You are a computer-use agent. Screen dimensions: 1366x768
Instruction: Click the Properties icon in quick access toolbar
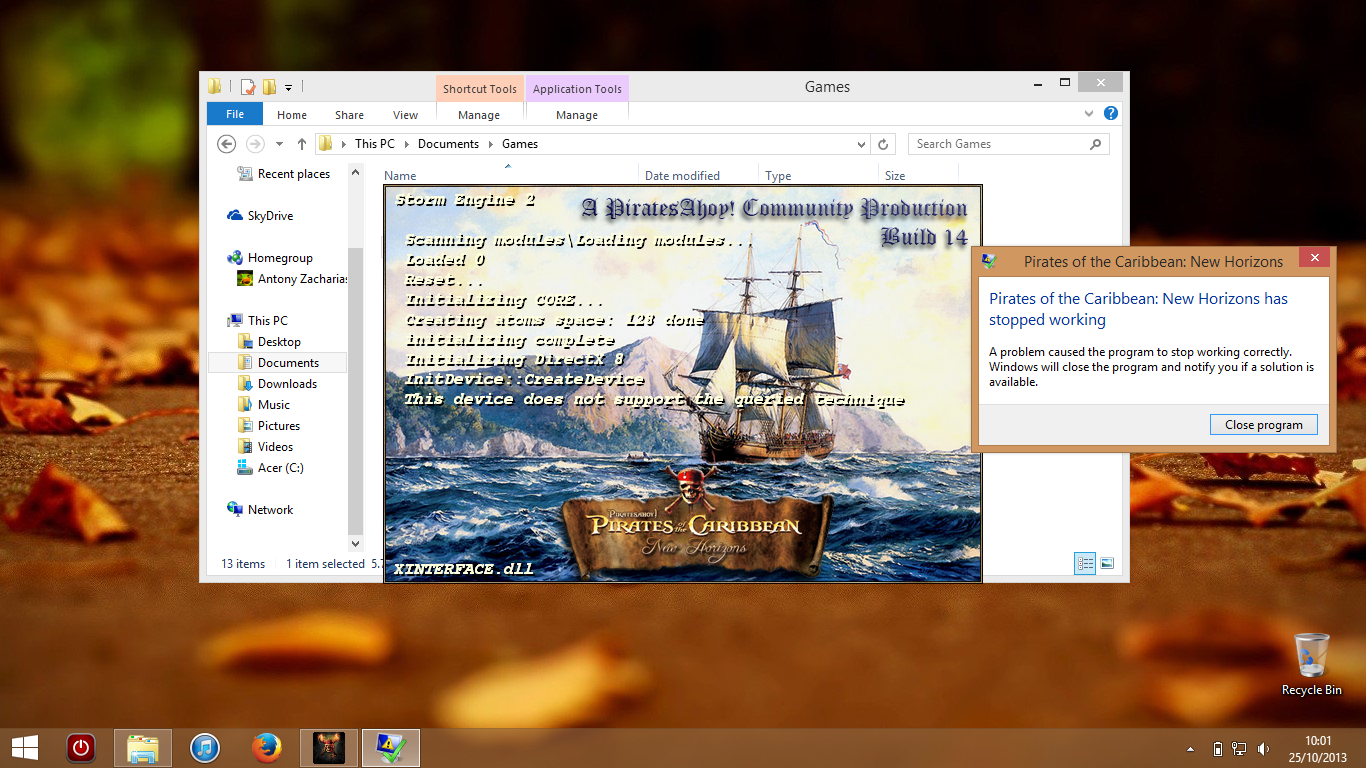248,86
